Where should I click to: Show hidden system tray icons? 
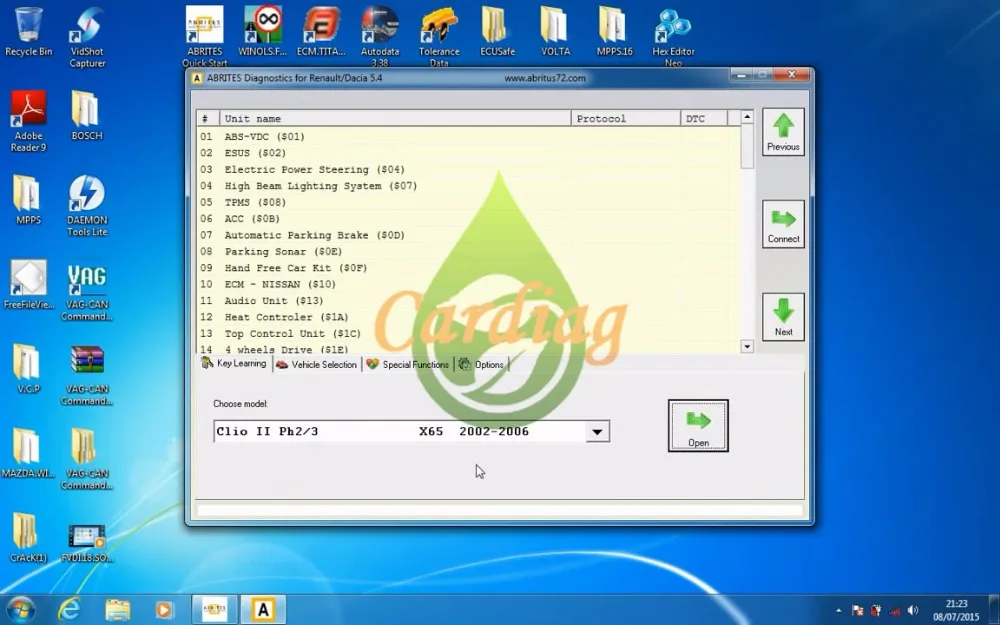tap(838, 611)
